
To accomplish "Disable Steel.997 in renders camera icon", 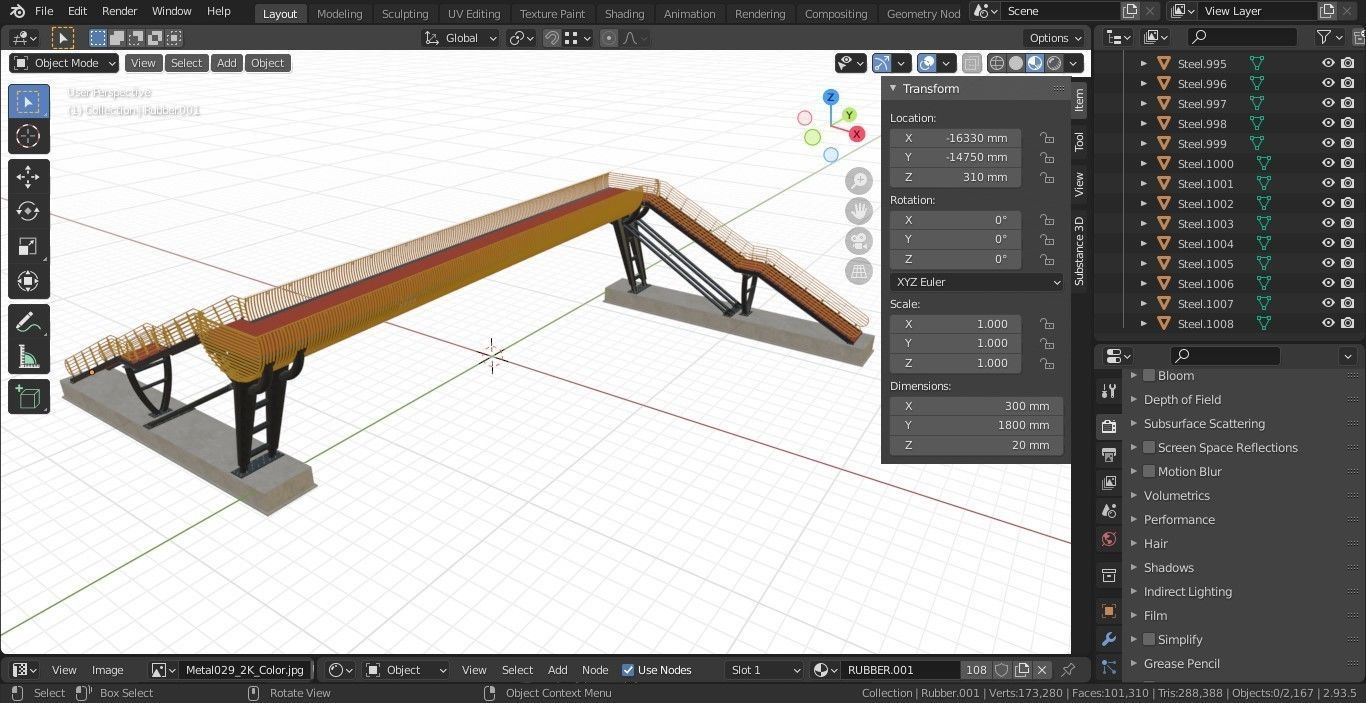I will pyautogui.click(x=1348, y=103).
